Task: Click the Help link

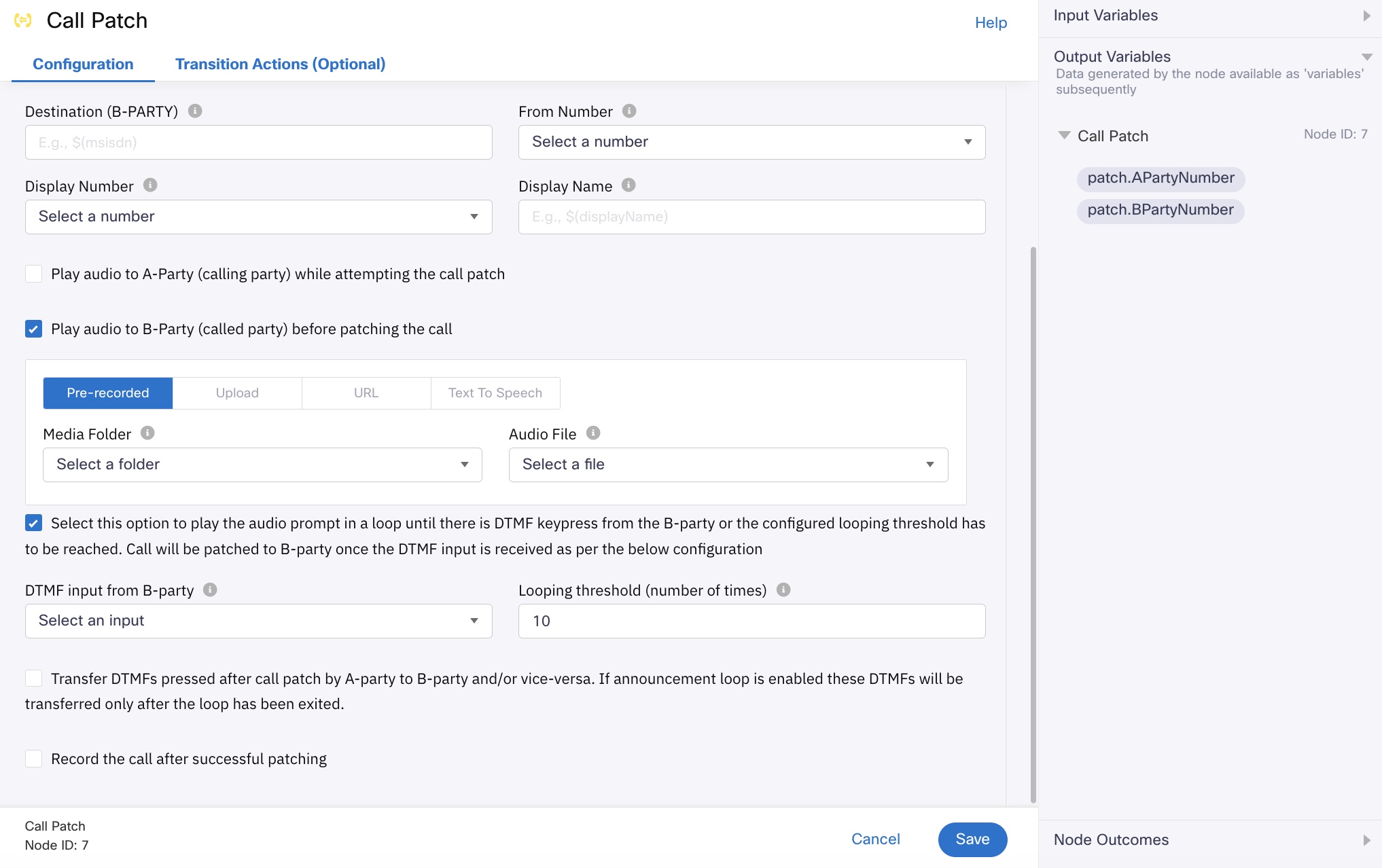Action: pyautogui.click(x=991, y=22)
